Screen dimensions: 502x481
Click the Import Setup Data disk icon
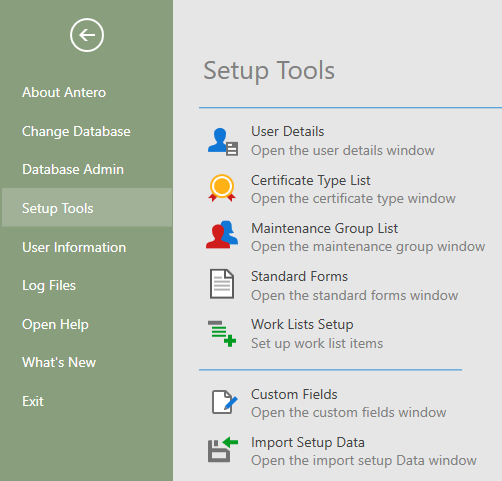tap(223, 449)
